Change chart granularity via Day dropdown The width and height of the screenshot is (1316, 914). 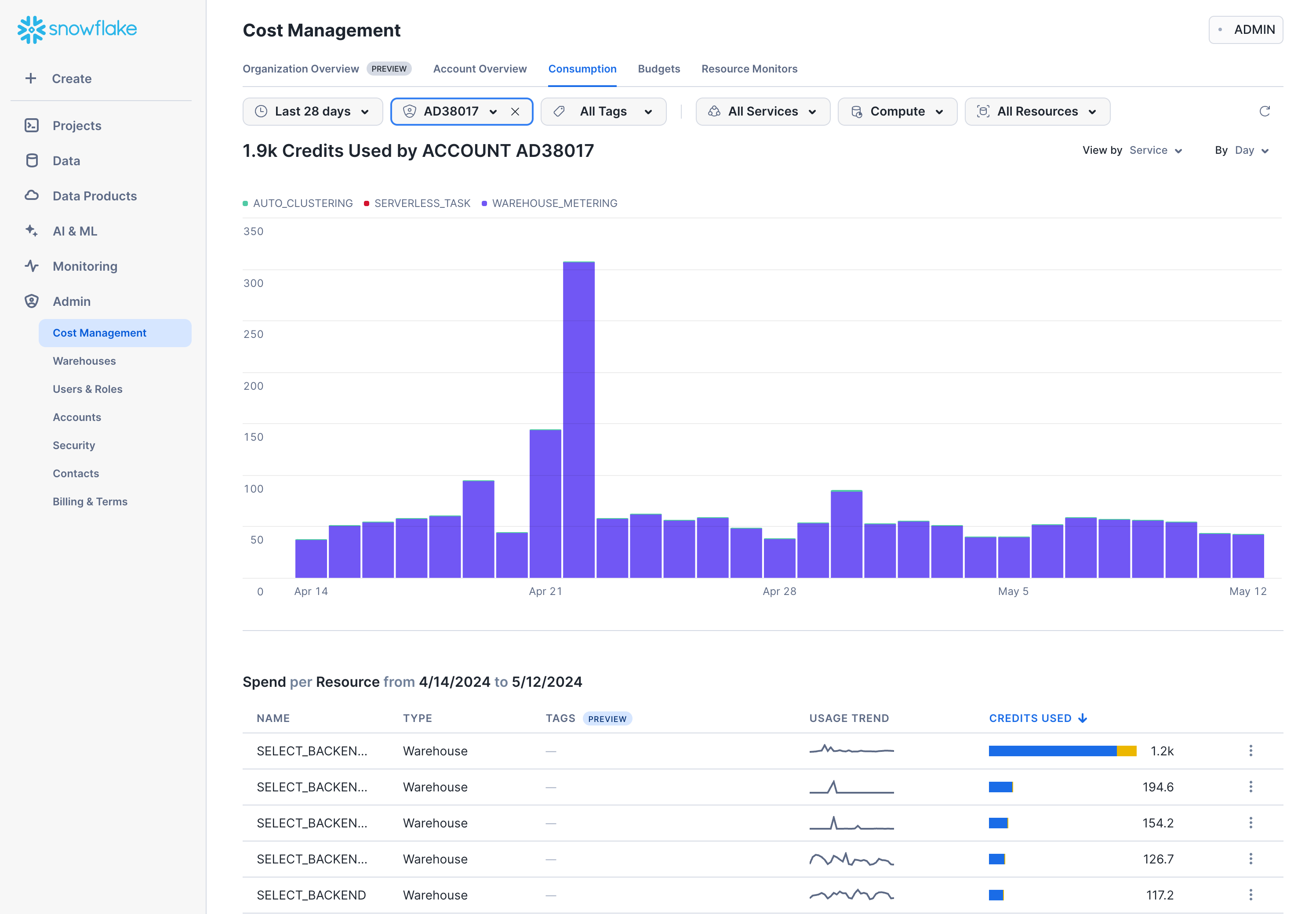[x=1251, y=150]
